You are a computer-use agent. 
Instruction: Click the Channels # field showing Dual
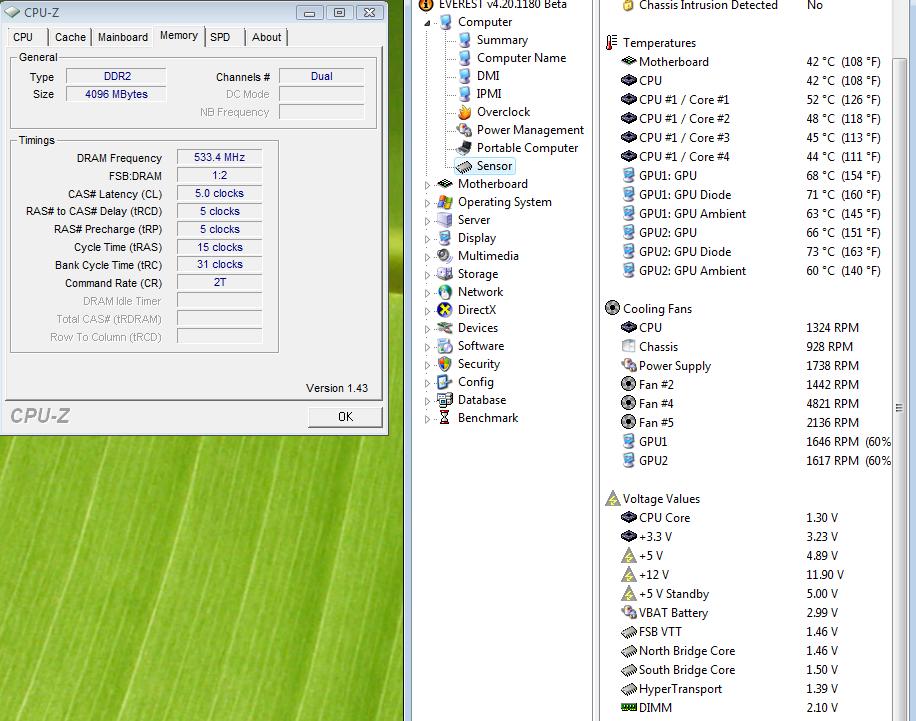tap(321, 76)
